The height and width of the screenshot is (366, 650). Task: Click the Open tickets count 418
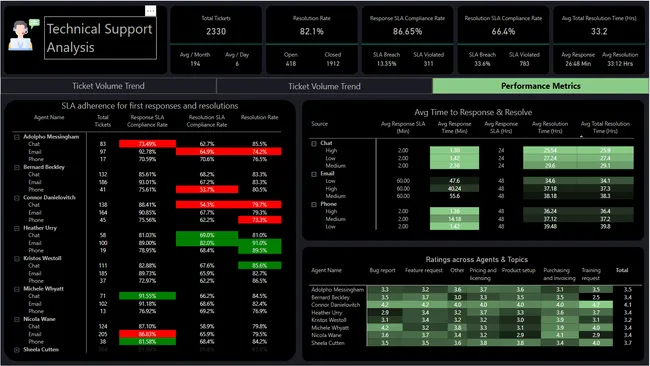(291, 64)
